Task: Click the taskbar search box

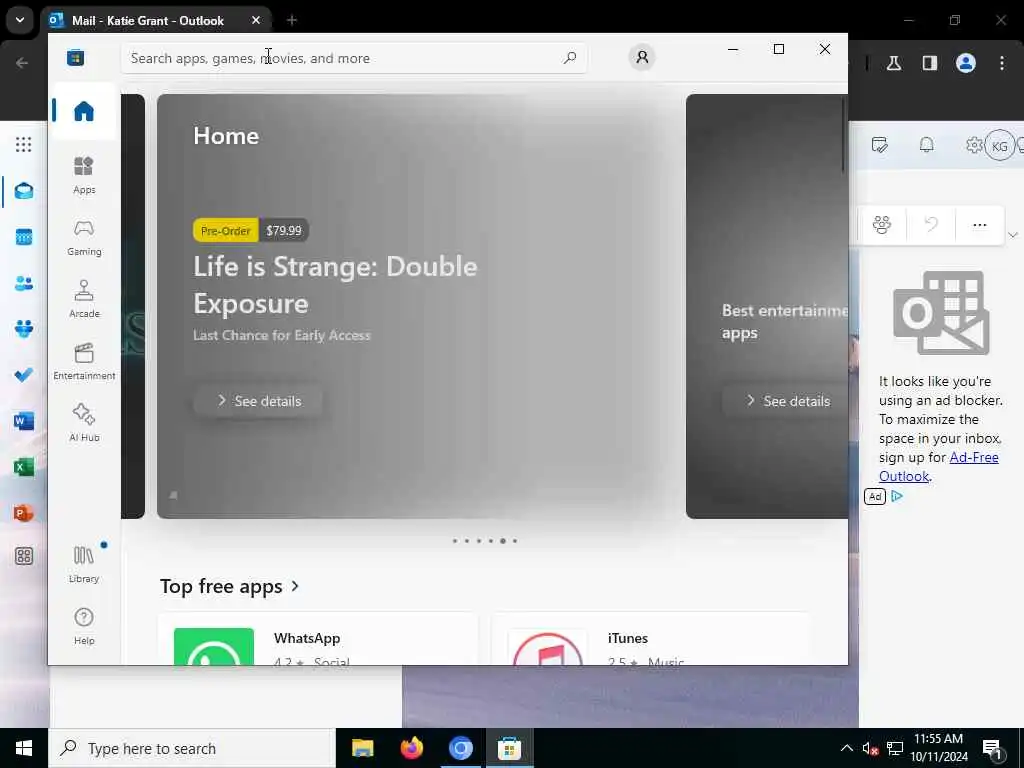Action: point(192,748)
